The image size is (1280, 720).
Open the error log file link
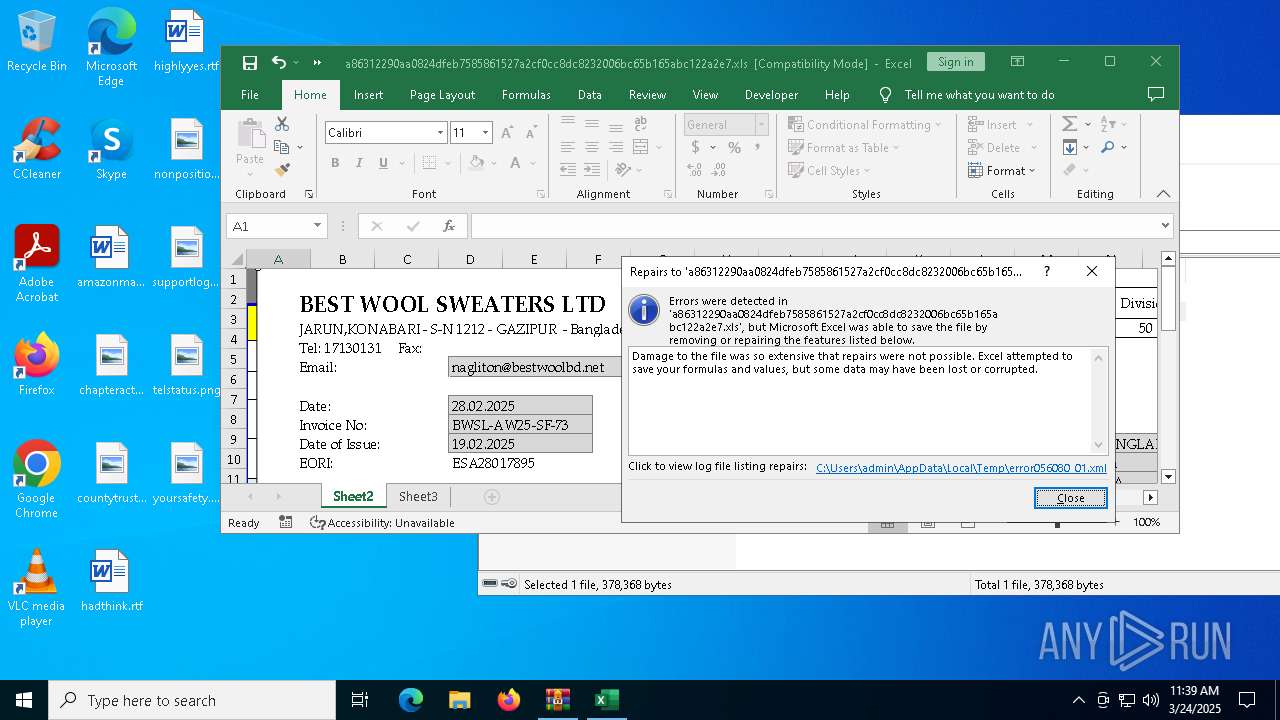coord(961,467)
